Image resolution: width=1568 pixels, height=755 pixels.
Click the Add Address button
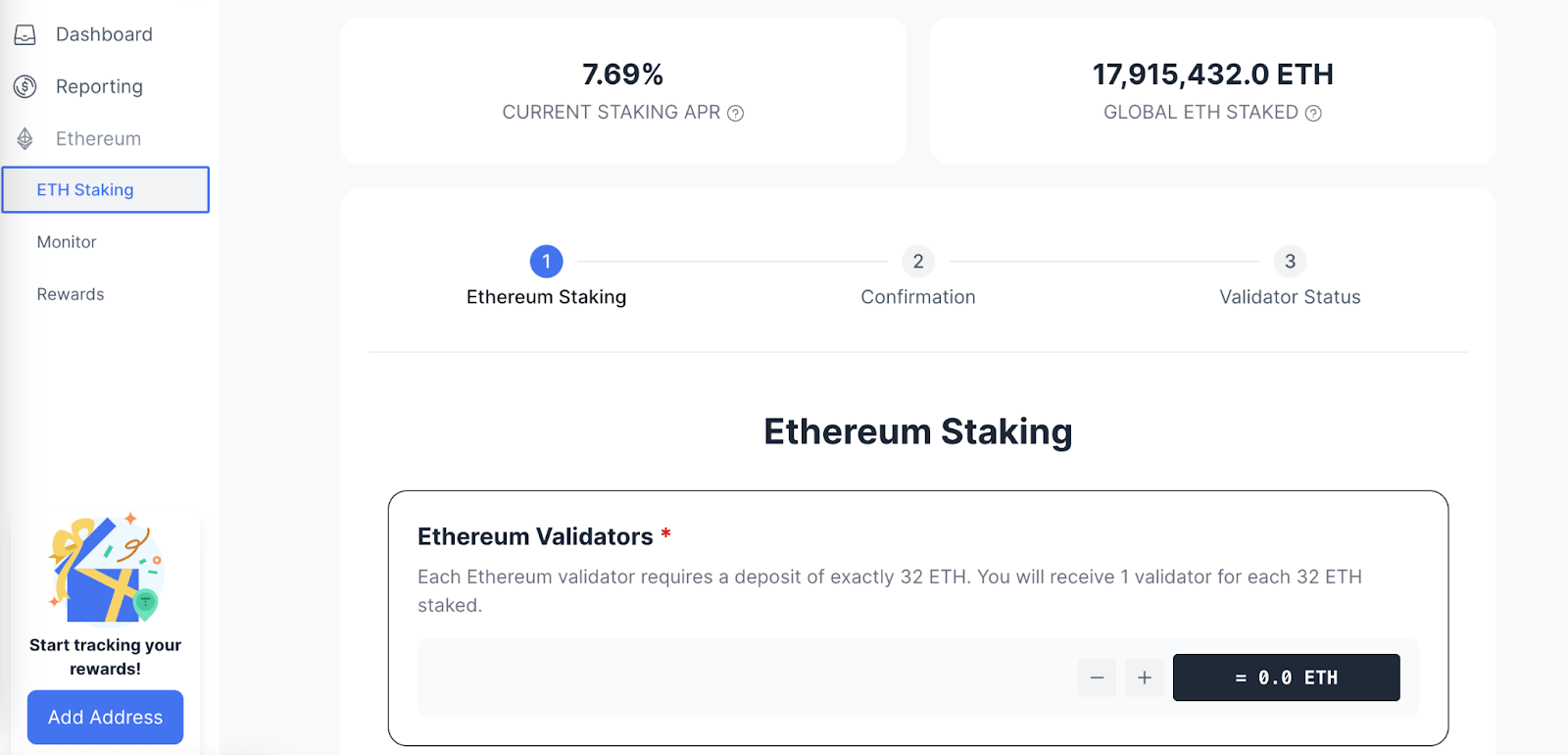(105, 717)
